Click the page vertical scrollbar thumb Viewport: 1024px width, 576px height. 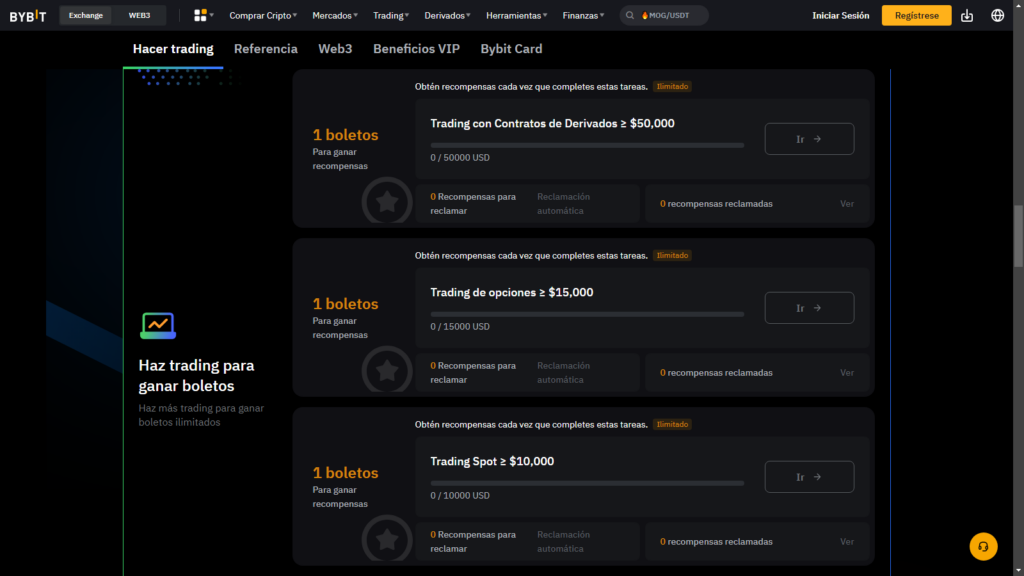click(x=1018, y=236)
